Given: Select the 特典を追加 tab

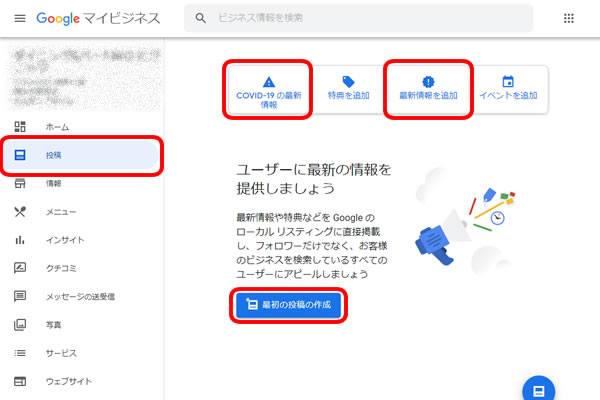Looking at the screenshot, I should pyautogui.click(x=348, y=89).
